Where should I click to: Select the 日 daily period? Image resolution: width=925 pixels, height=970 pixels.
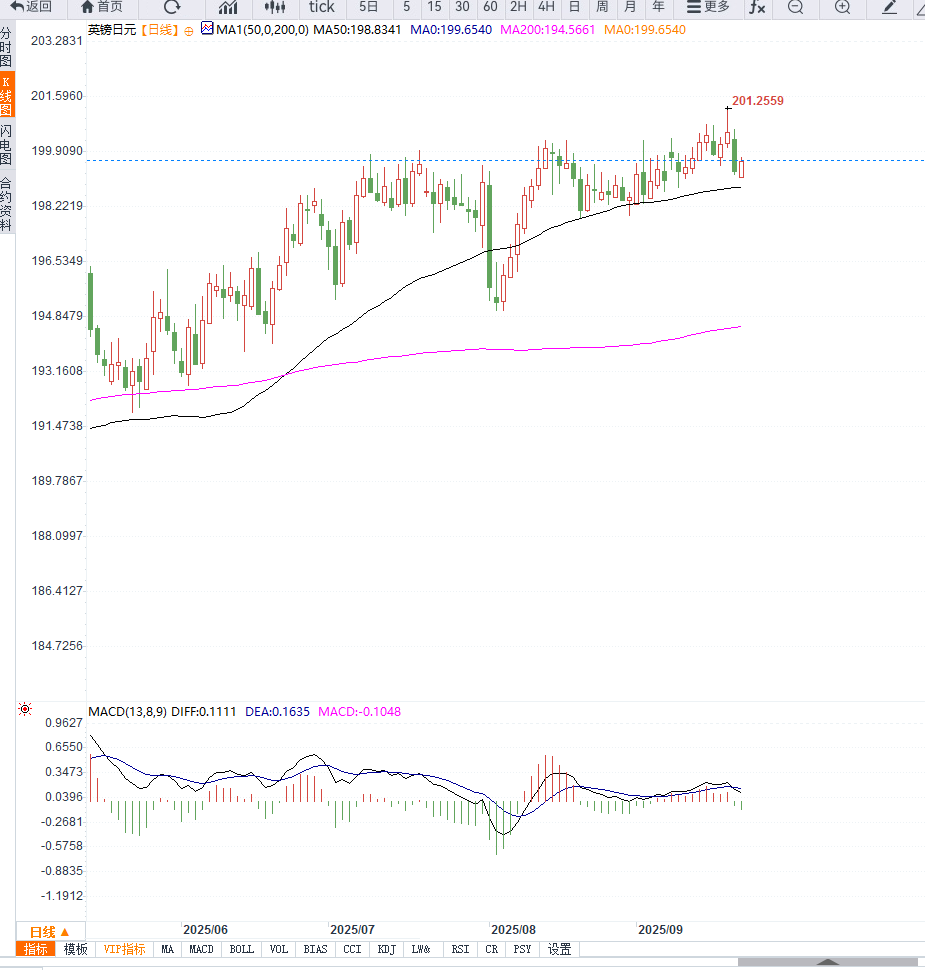(x=574, y=7)
